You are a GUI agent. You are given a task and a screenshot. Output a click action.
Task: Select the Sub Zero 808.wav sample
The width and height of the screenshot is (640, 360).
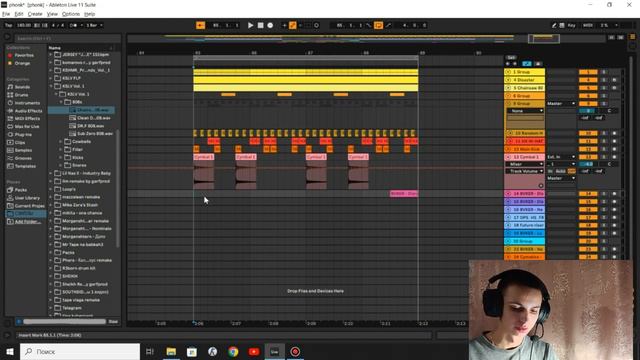click(91, 134)
